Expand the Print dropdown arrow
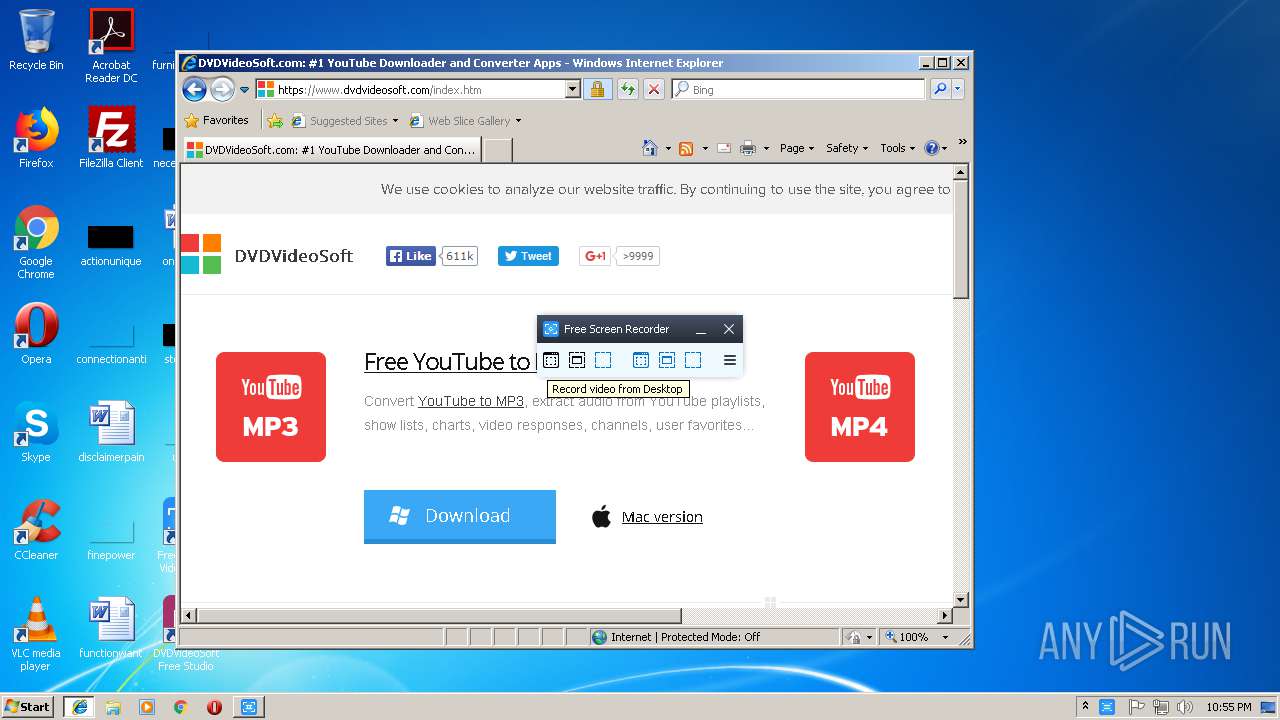1280x720 pixels. (767, 148)
